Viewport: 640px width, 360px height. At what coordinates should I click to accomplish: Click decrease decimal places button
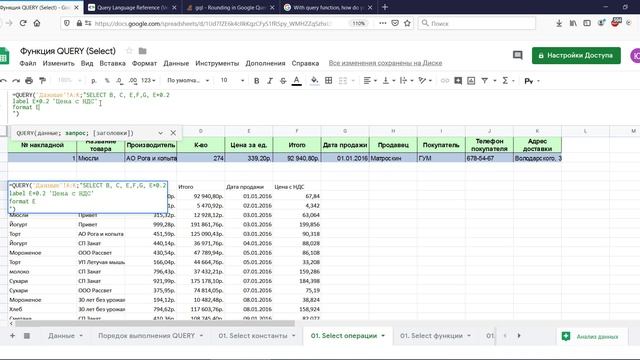[120, 81]
